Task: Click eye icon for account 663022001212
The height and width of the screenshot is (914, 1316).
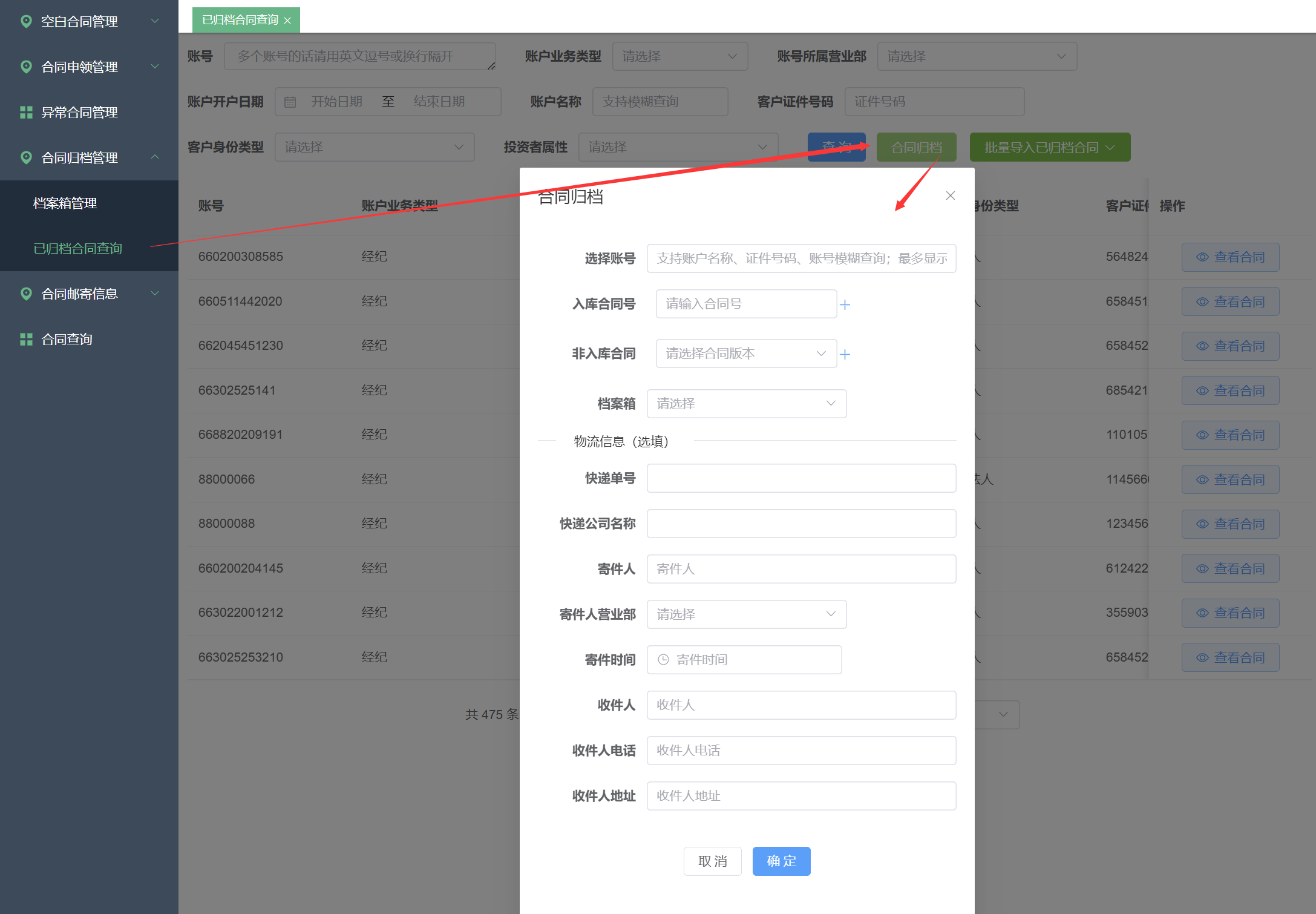Action: pyautogui.click(x=1202, y=613)
